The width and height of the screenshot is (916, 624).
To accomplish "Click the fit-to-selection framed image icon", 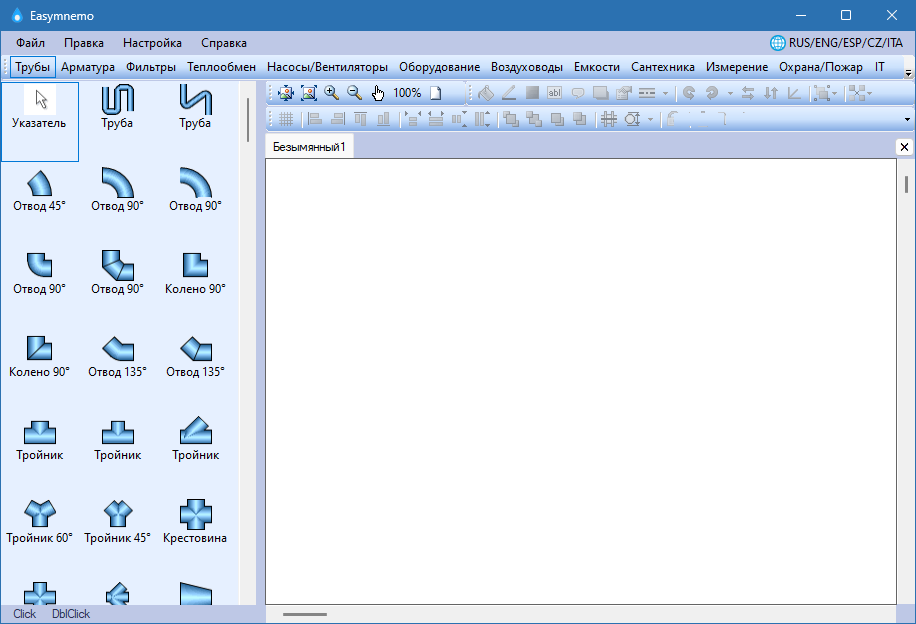I will click(x=309, y=93).
